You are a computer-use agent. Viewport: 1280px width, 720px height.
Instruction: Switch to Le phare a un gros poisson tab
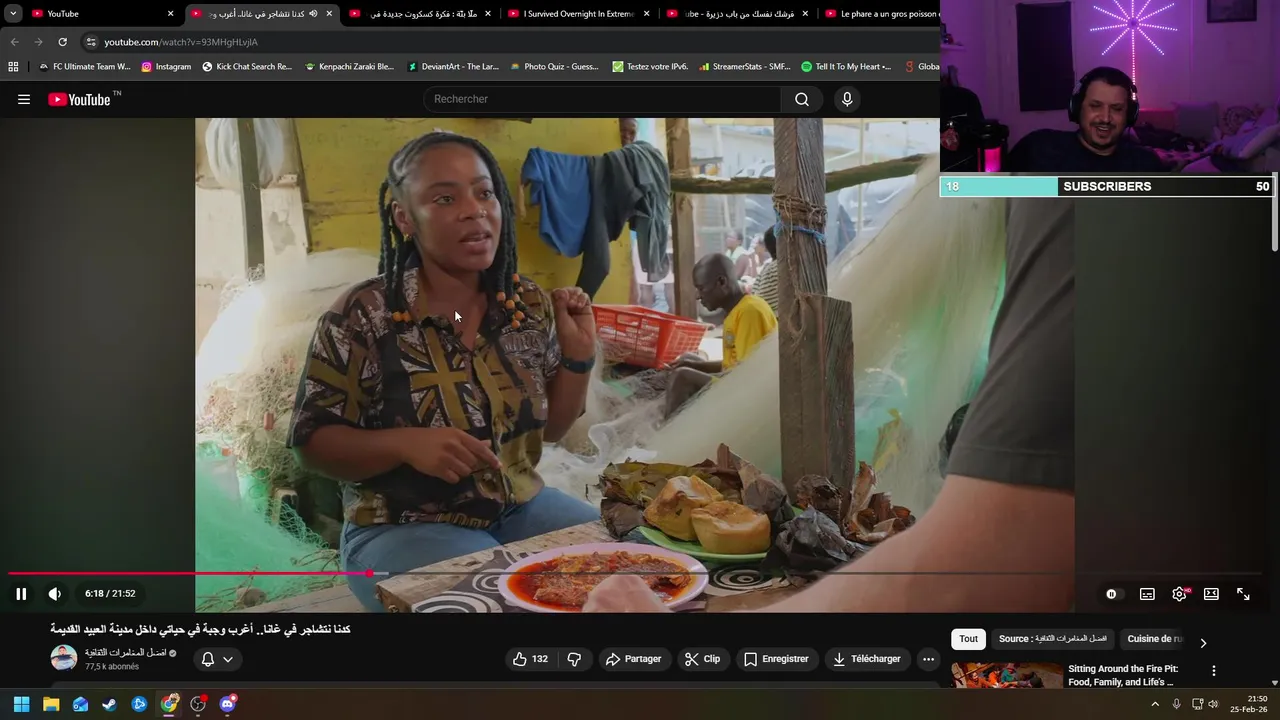[880, 14]
